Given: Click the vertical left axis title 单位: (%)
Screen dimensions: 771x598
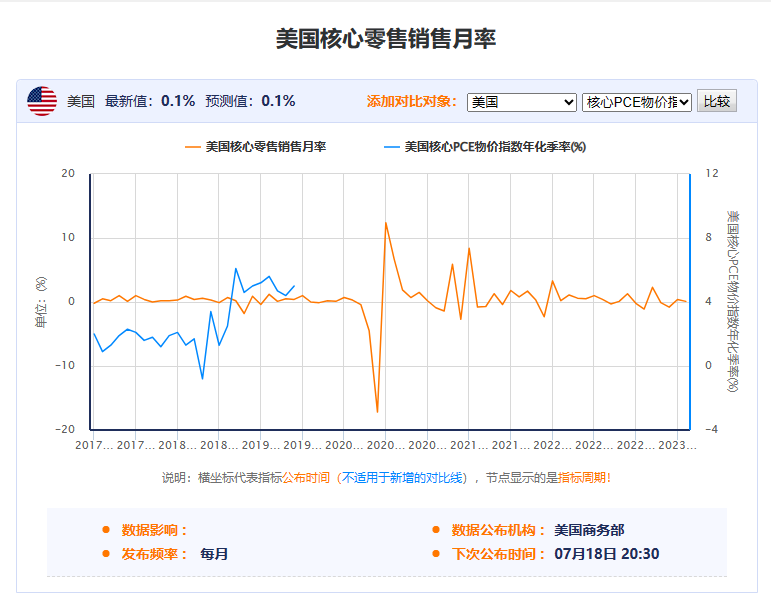Looking at the screenshot, I should pyautogui.click(x=41, y=302).
